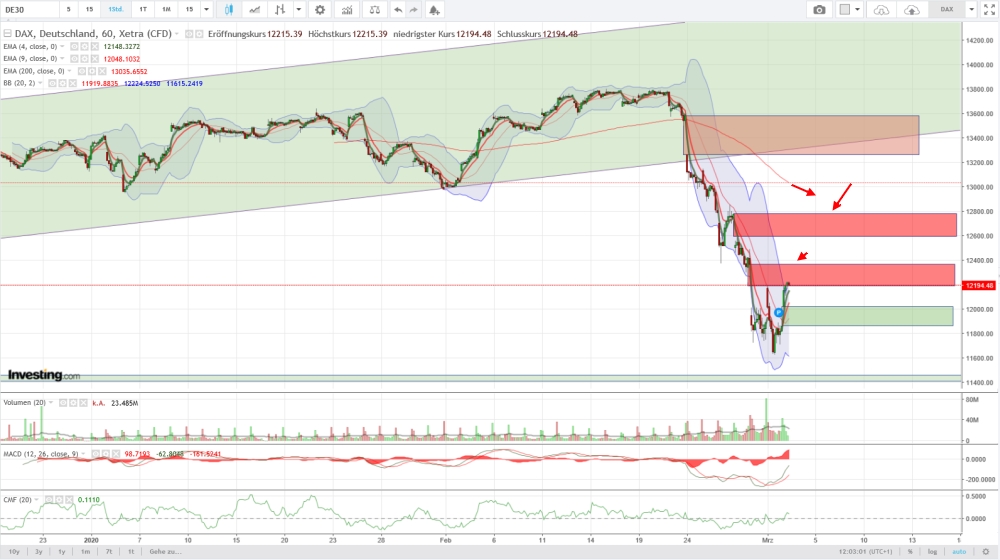Remove CMF indicator
1000x560 pixels.
[x=70, y=500]
